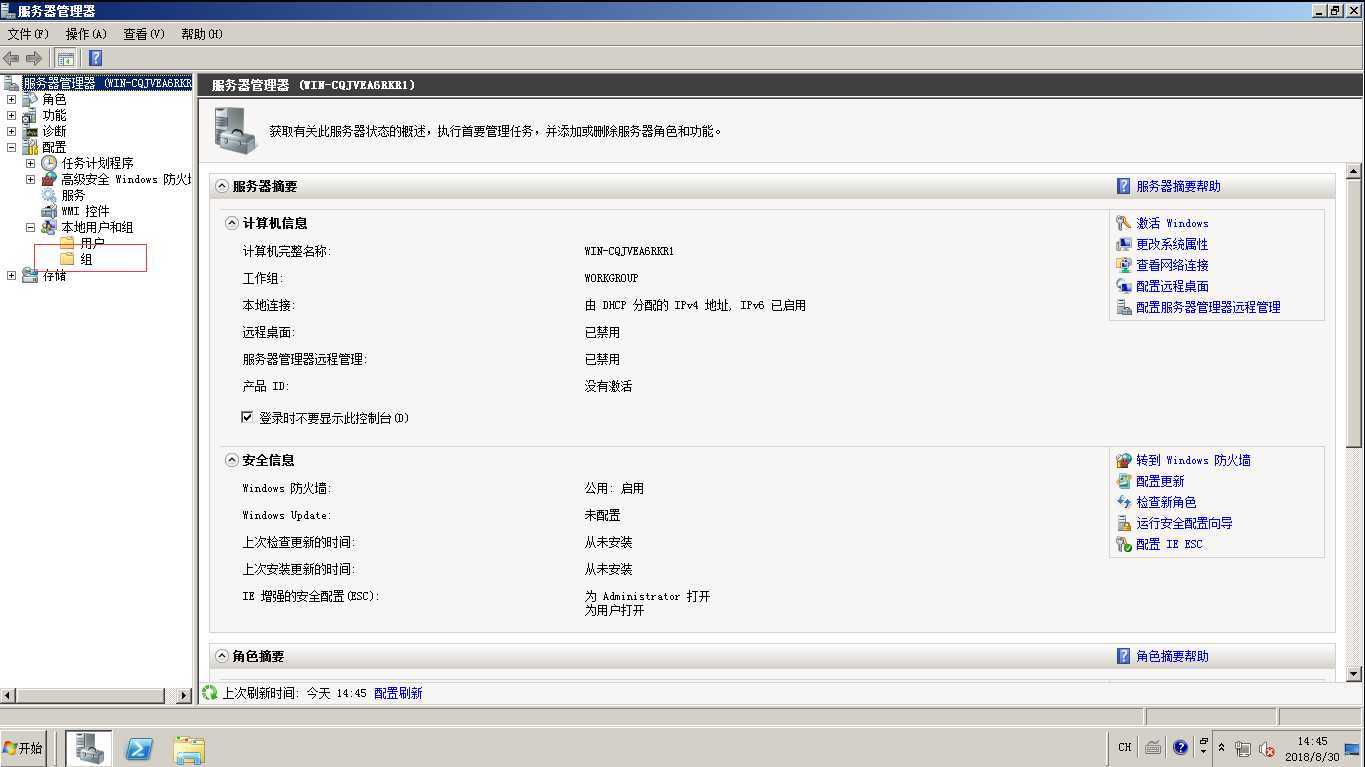Expand the 角色 tree node

click(x=12, y=99)
